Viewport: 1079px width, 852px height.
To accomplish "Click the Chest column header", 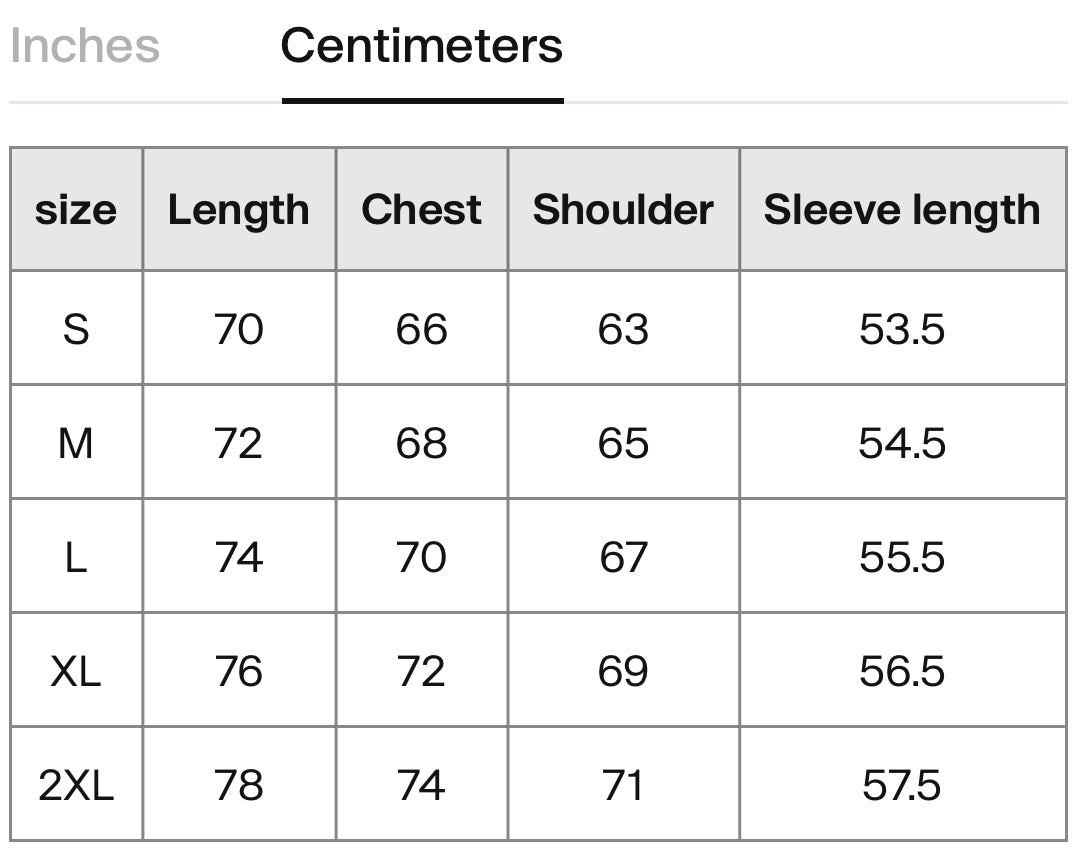I will click(421, 209).
